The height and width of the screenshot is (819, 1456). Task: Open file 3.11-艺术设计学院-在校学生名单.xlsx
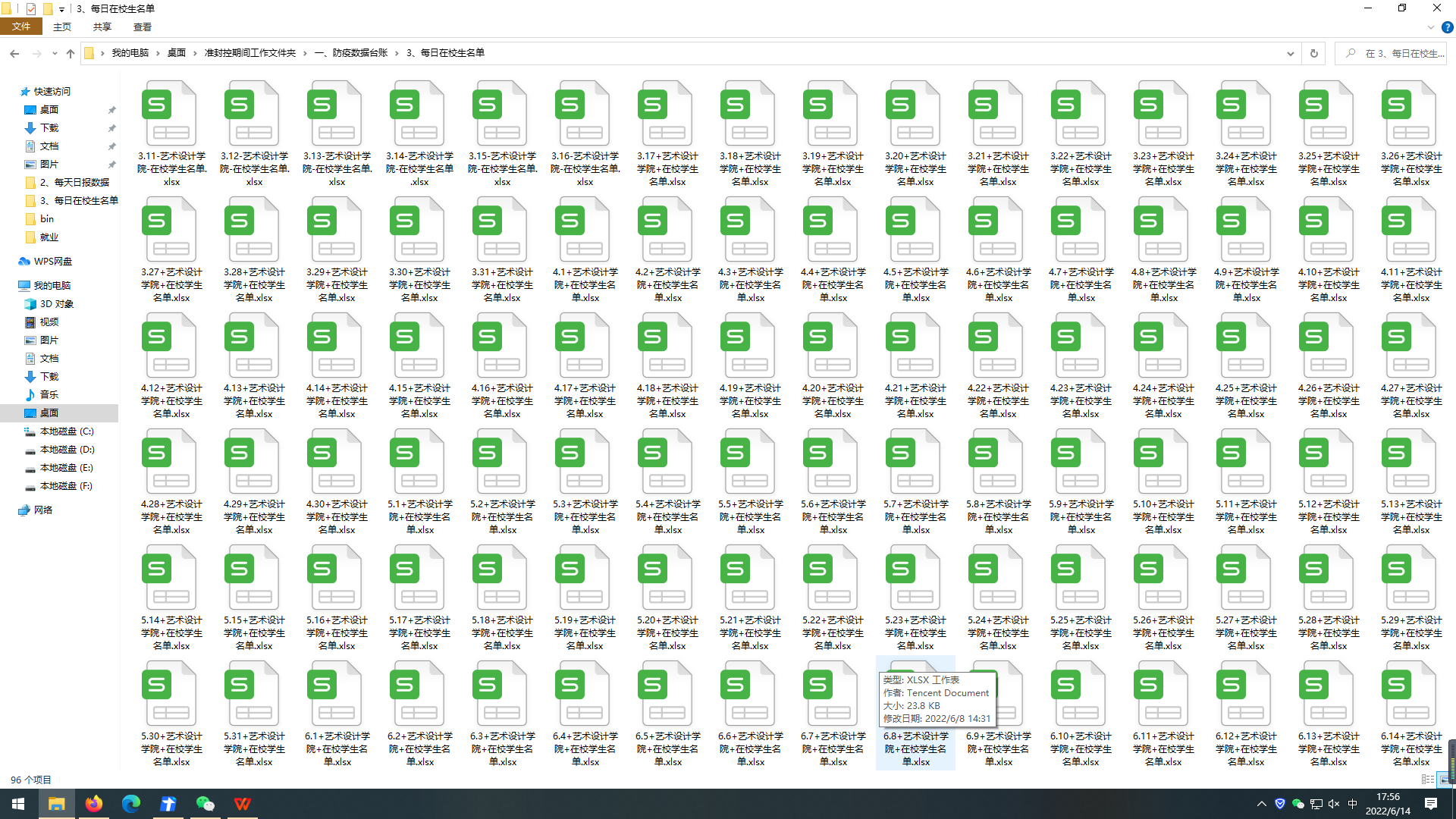[171, 134]
